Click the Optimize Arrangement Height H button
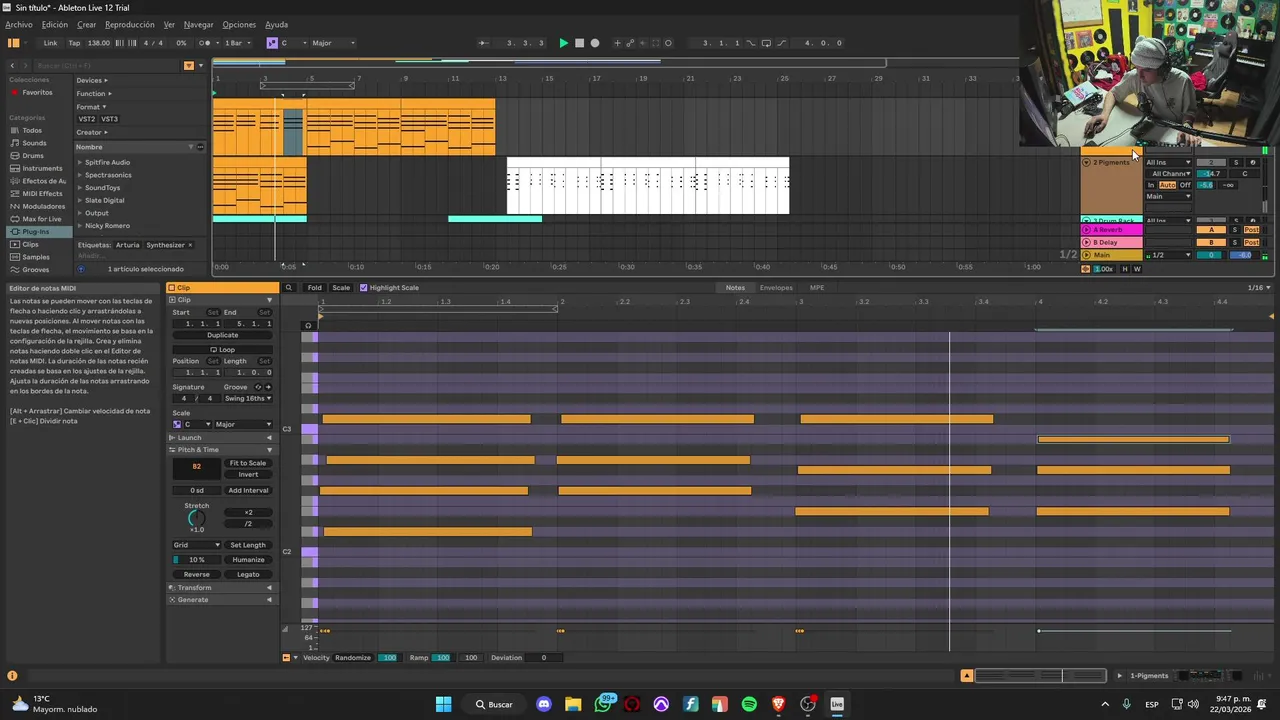The width and height of the screenshot is (1280, 720). [1125, 269]
